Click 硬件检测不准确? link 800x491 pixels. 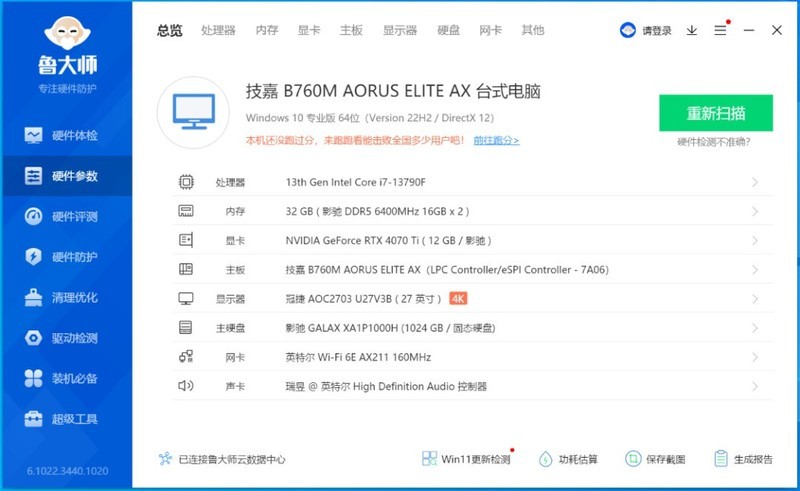[x=714, y=142]
